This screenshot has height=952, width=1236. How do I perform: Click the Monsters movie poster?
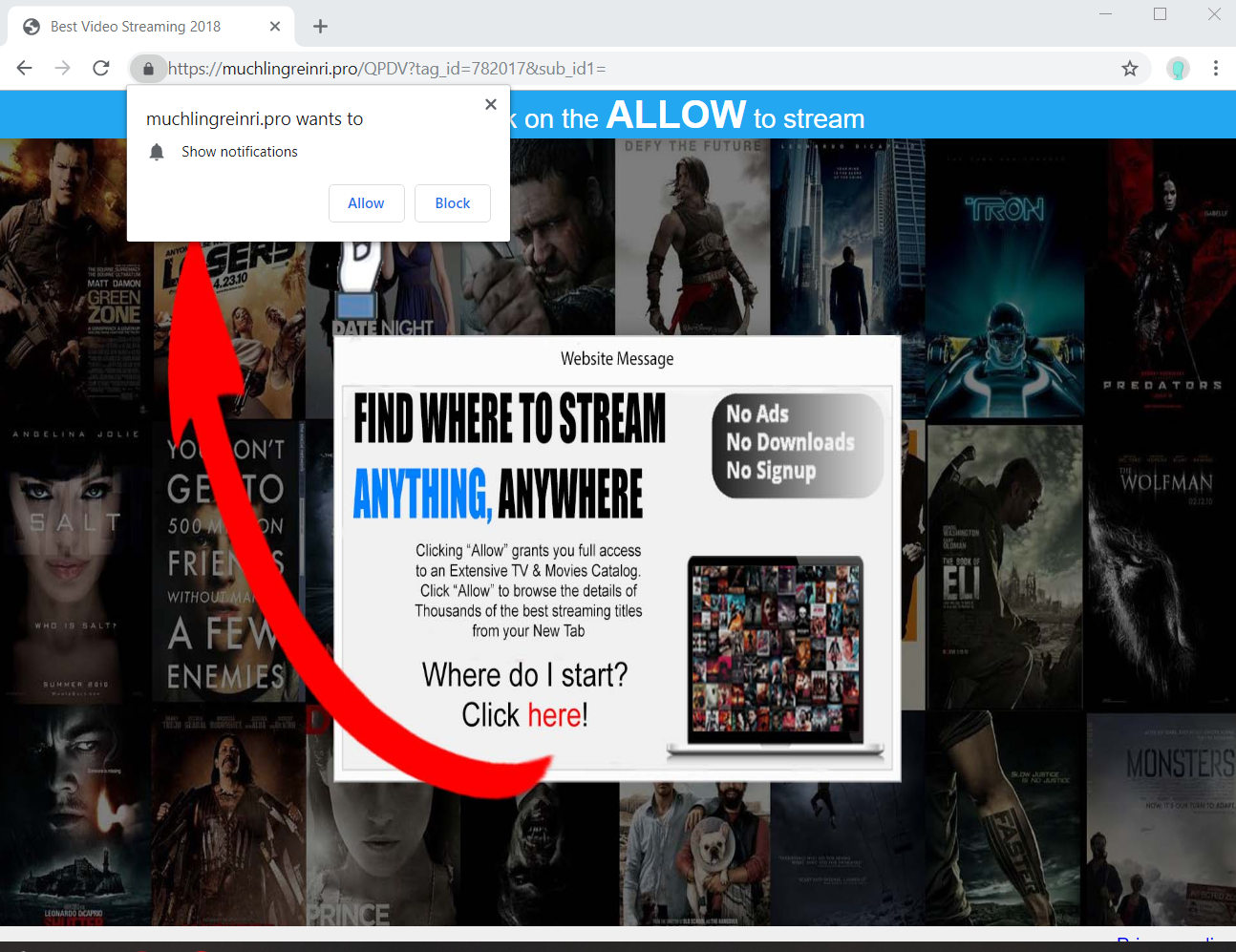point(1161,819)
